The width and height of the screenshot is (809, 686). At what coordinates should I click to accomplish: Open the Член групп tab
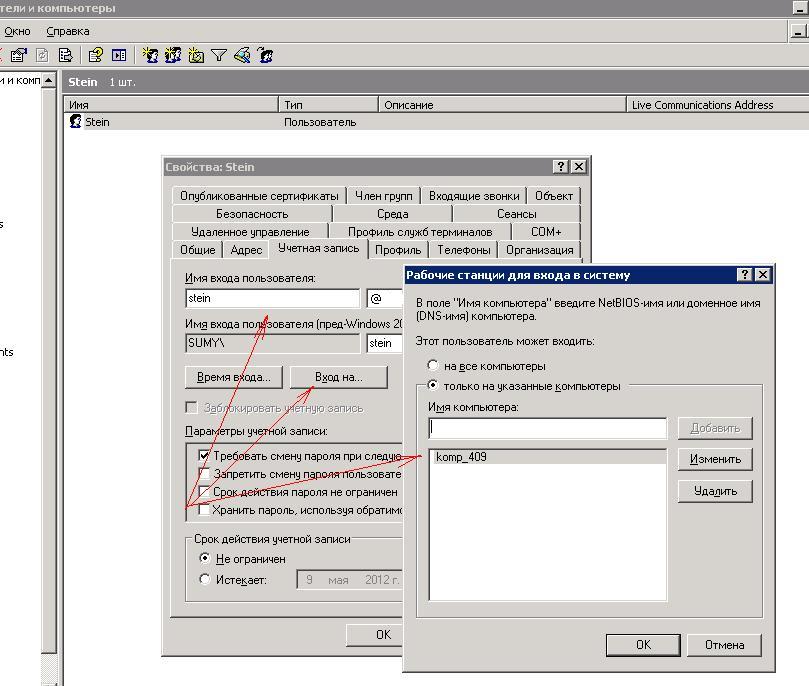coord(383,196)
